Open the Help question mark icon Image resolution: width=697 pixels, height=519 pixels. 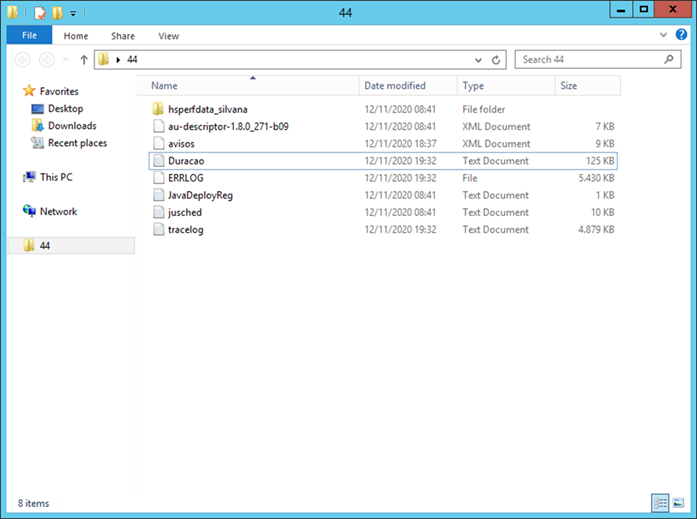[681, 35]
